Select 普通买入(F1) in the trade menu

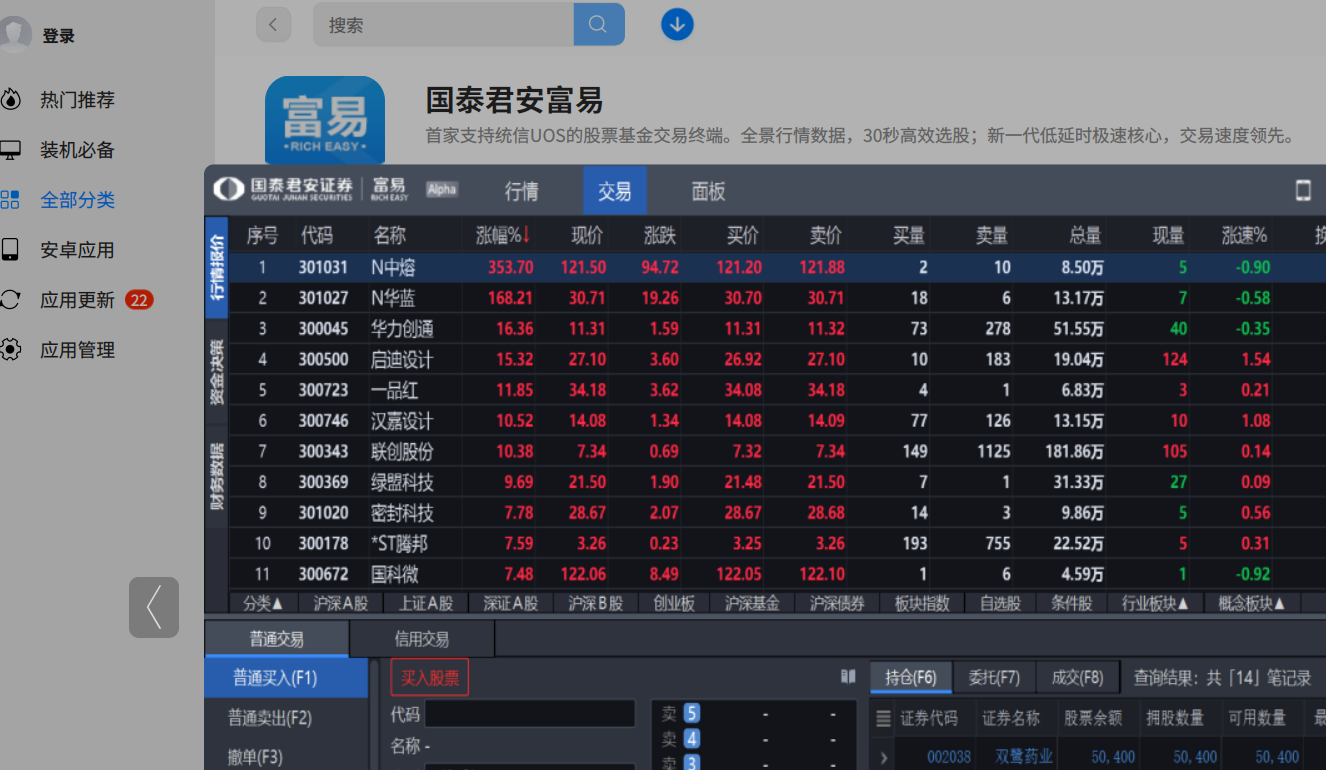(287, 678)
